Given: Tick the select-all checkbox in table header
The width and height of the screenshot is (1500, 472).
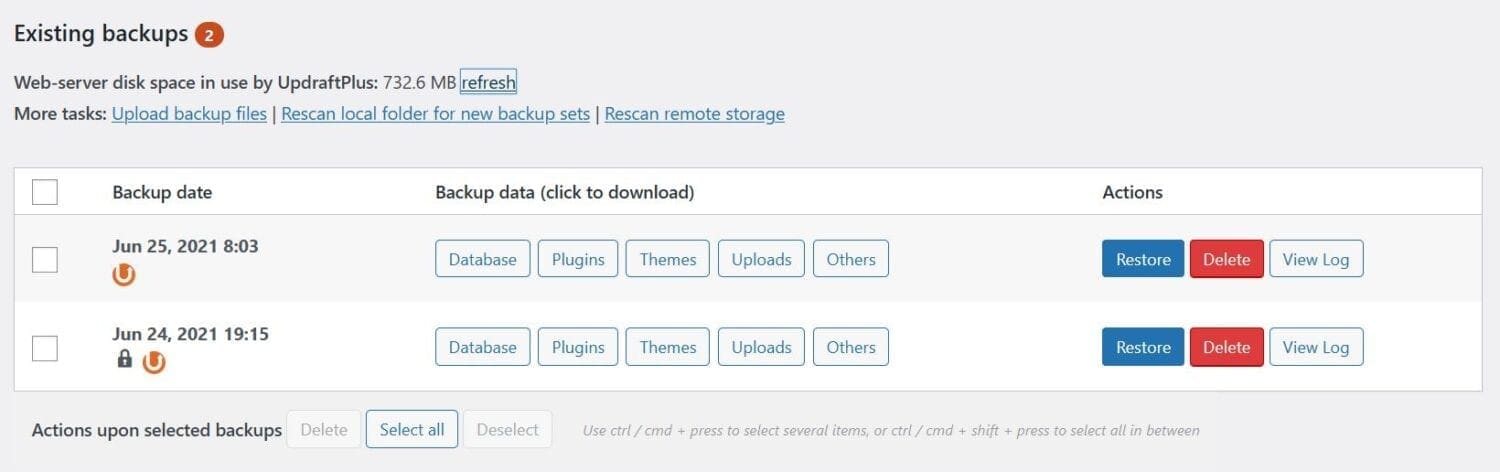Looking at the screenshot, I should coord(45,191).
